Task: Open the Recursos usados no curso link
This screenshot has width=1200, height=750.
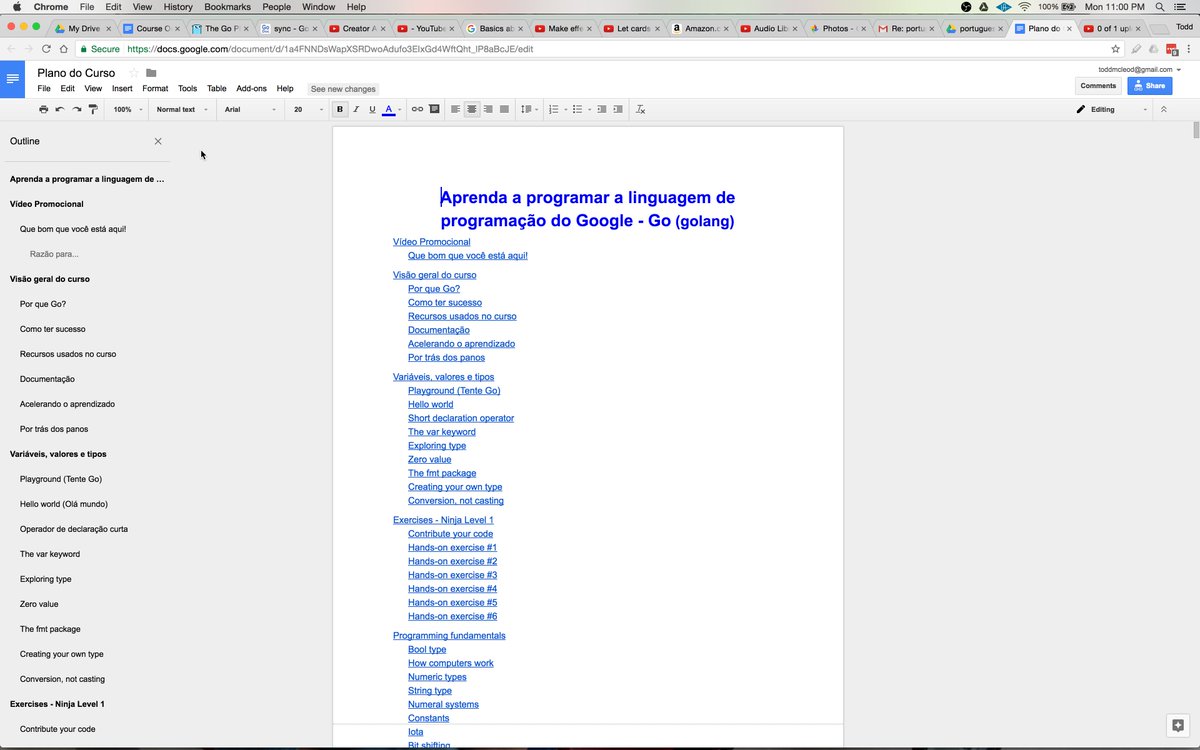Action: (462, 316)
